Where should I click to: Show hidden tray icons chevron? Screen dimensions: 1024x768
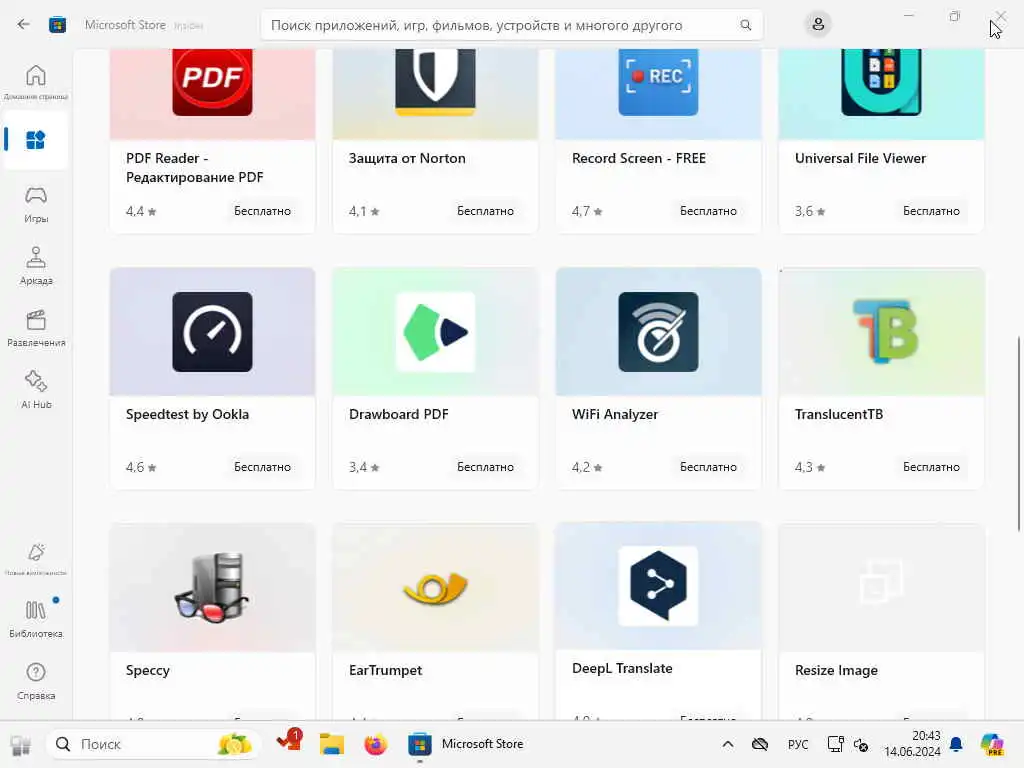coord(728,744)
